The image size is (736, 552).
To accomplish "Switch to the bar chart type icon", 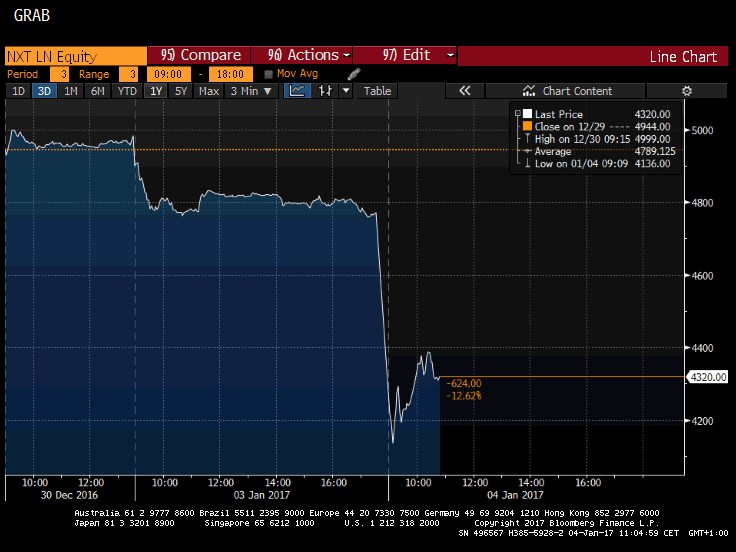I will click(x=324, y=91).
